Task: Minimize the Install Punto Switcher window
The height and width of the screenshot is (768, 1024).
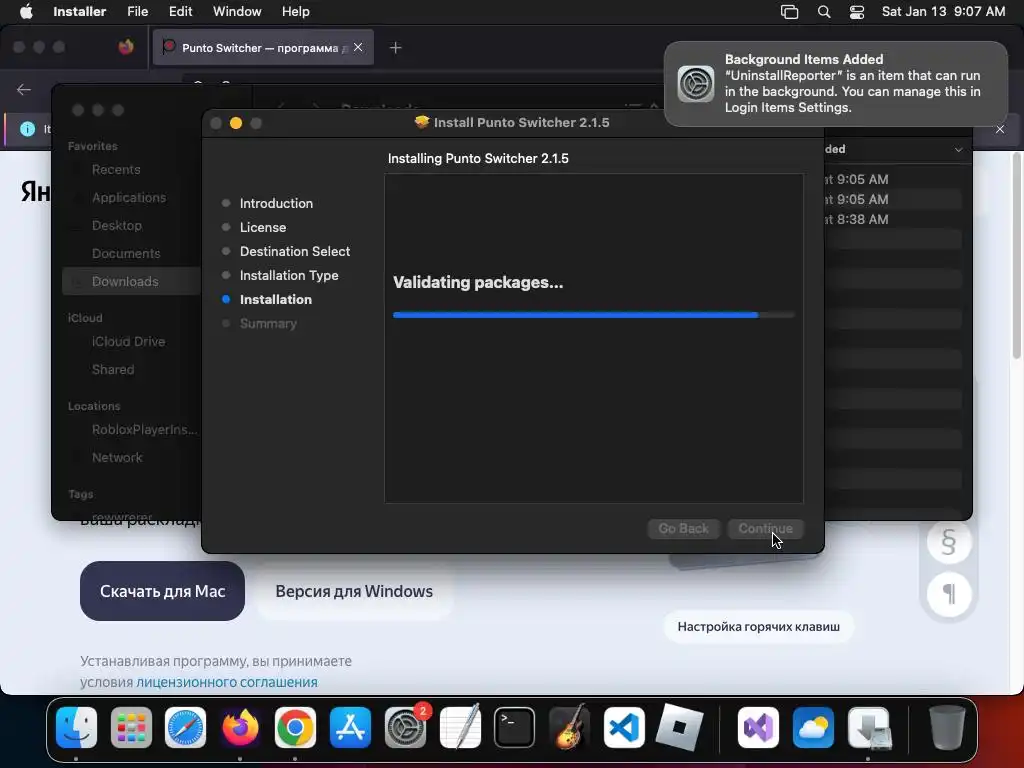Action: click(236, 123)
